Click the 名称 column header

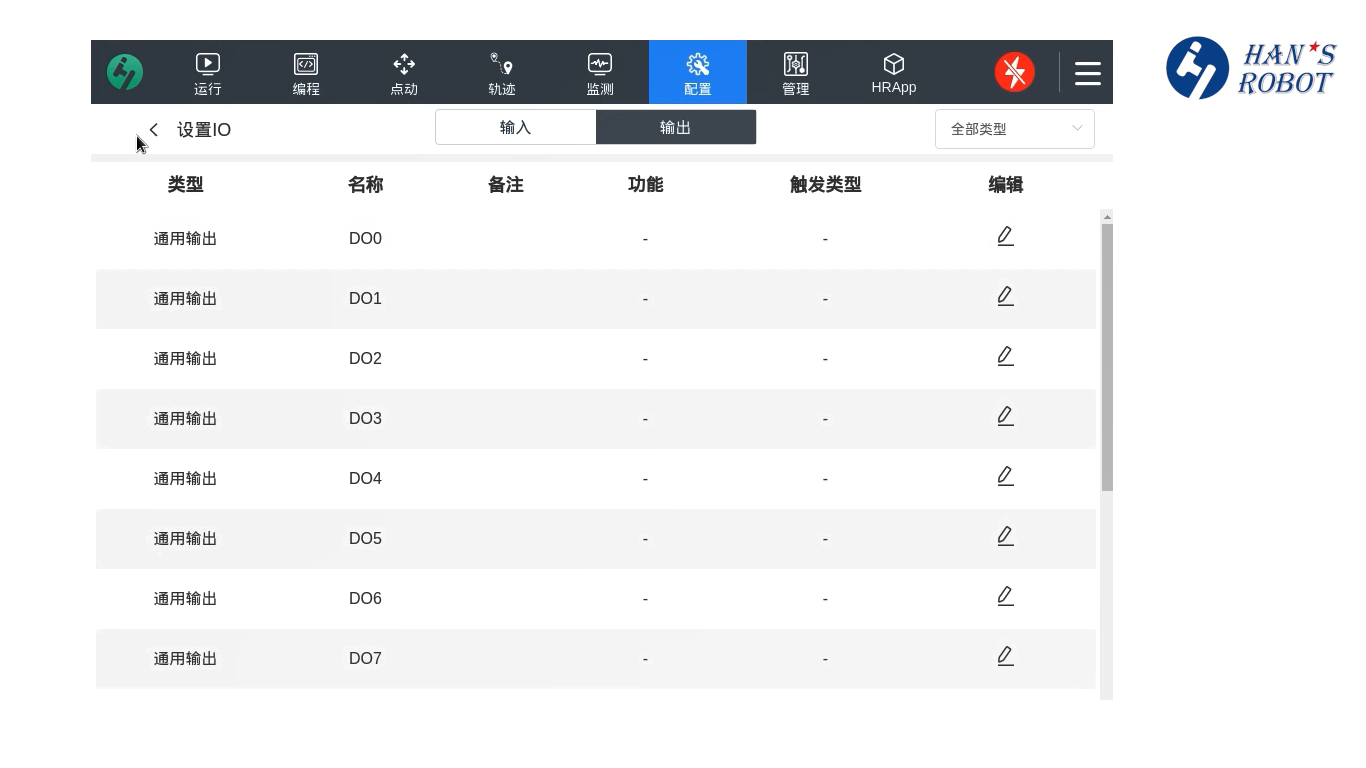(365, 185)
